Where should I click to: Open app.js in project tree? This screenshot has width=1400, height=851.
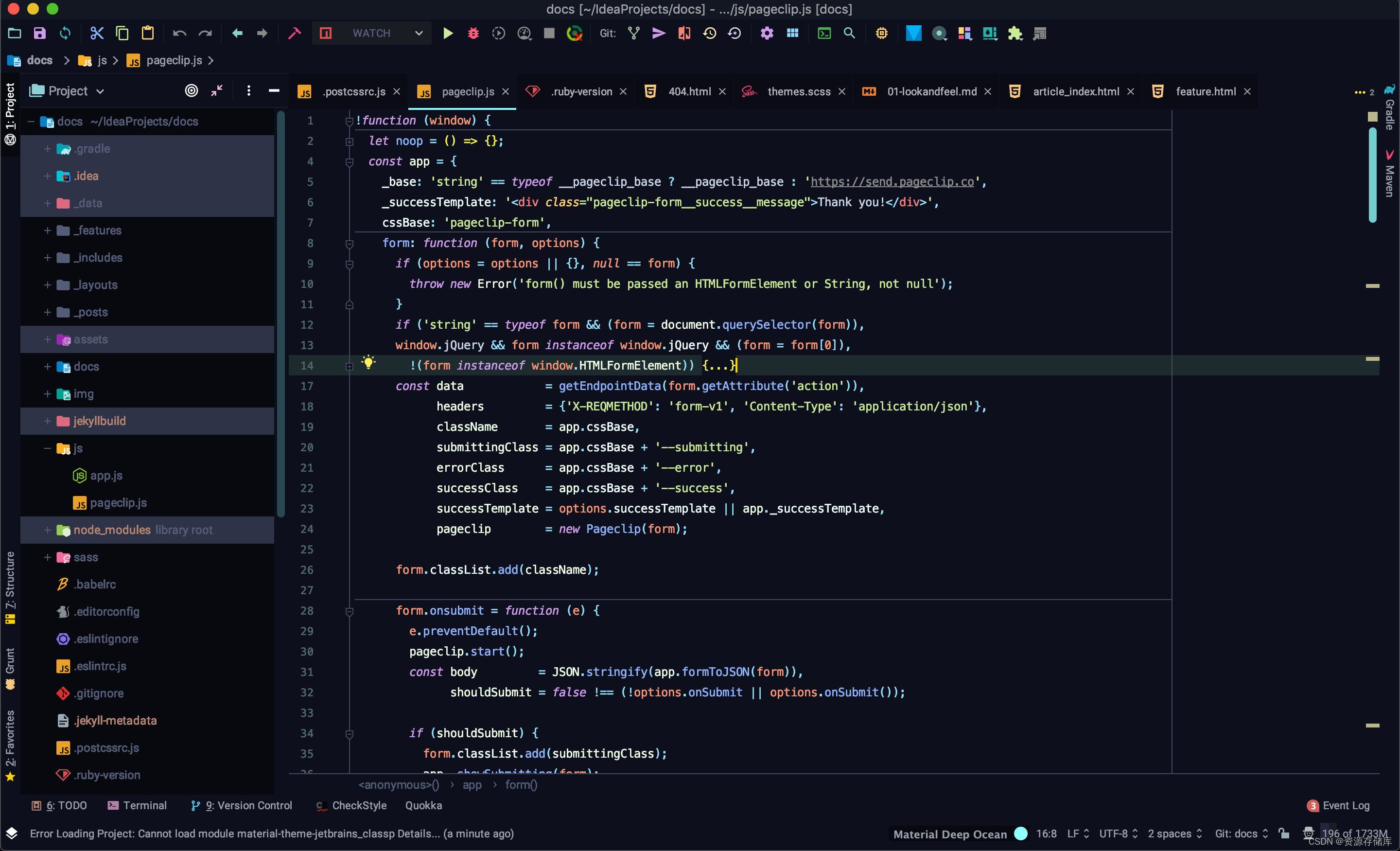pyautogui.click(x=106, y=476)
